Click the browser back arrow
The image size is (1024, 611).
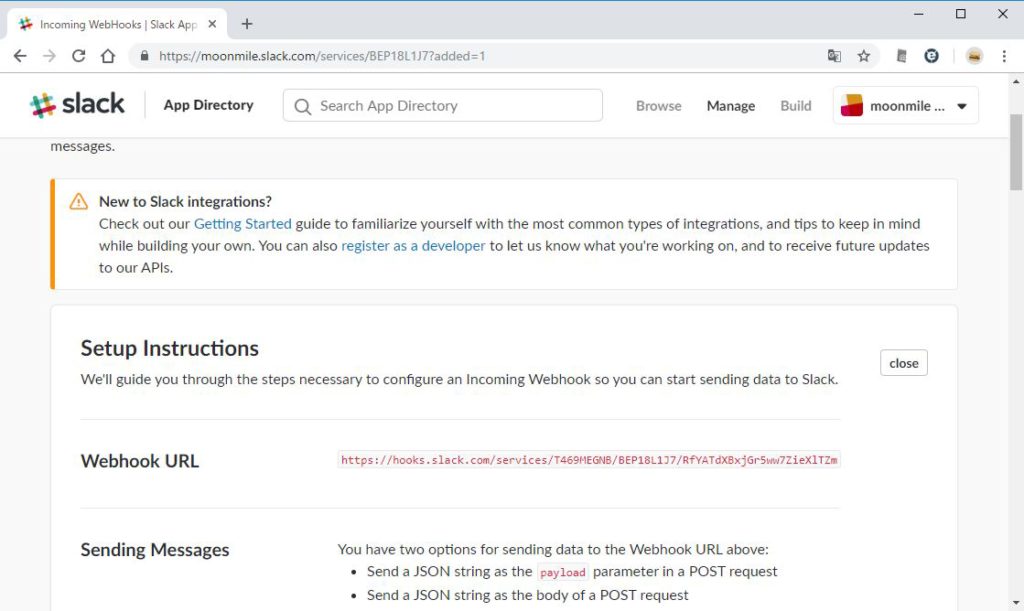click(x=20, y=56)
